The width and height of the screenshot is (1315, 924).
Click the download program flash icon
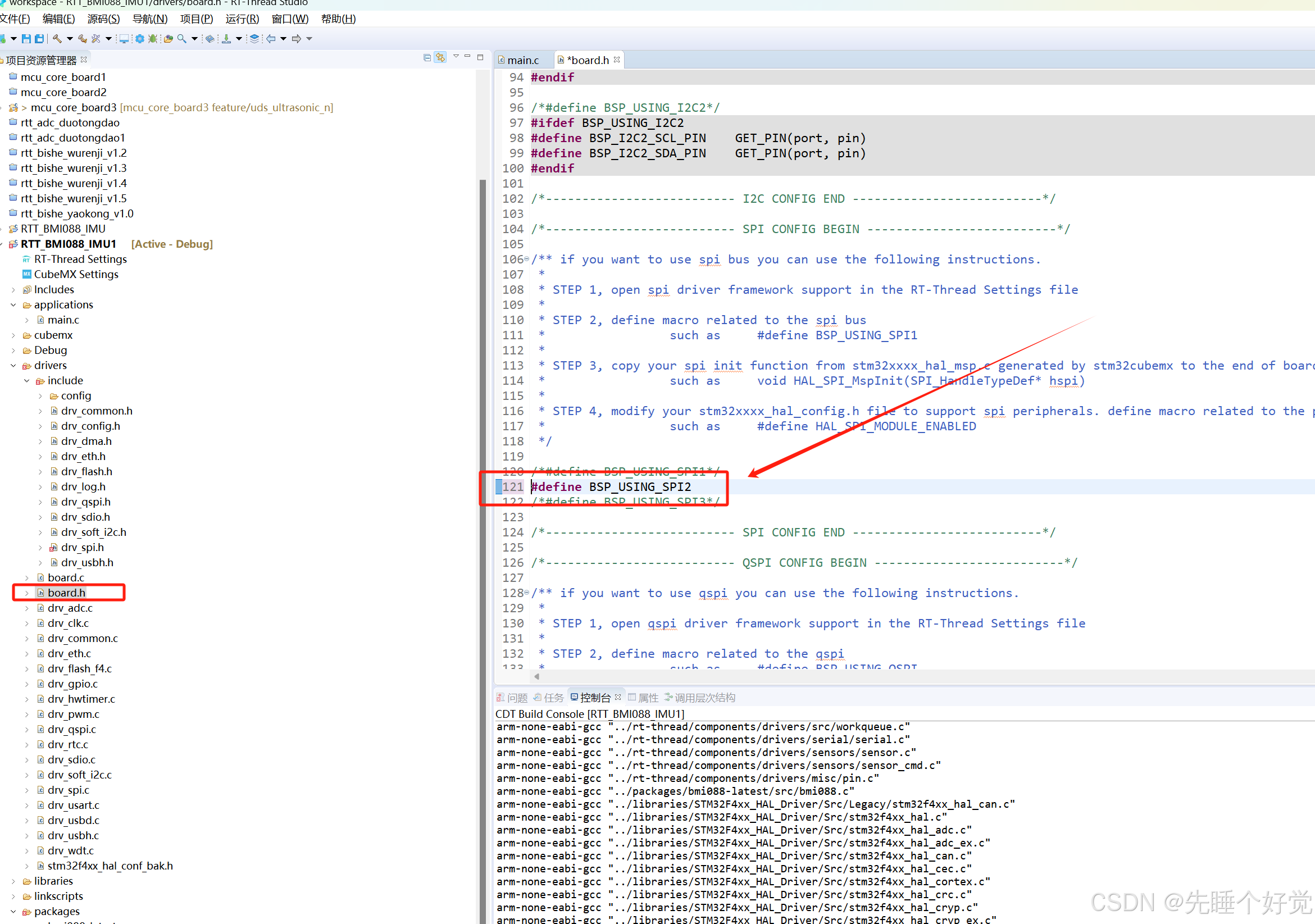pos(226,39)
